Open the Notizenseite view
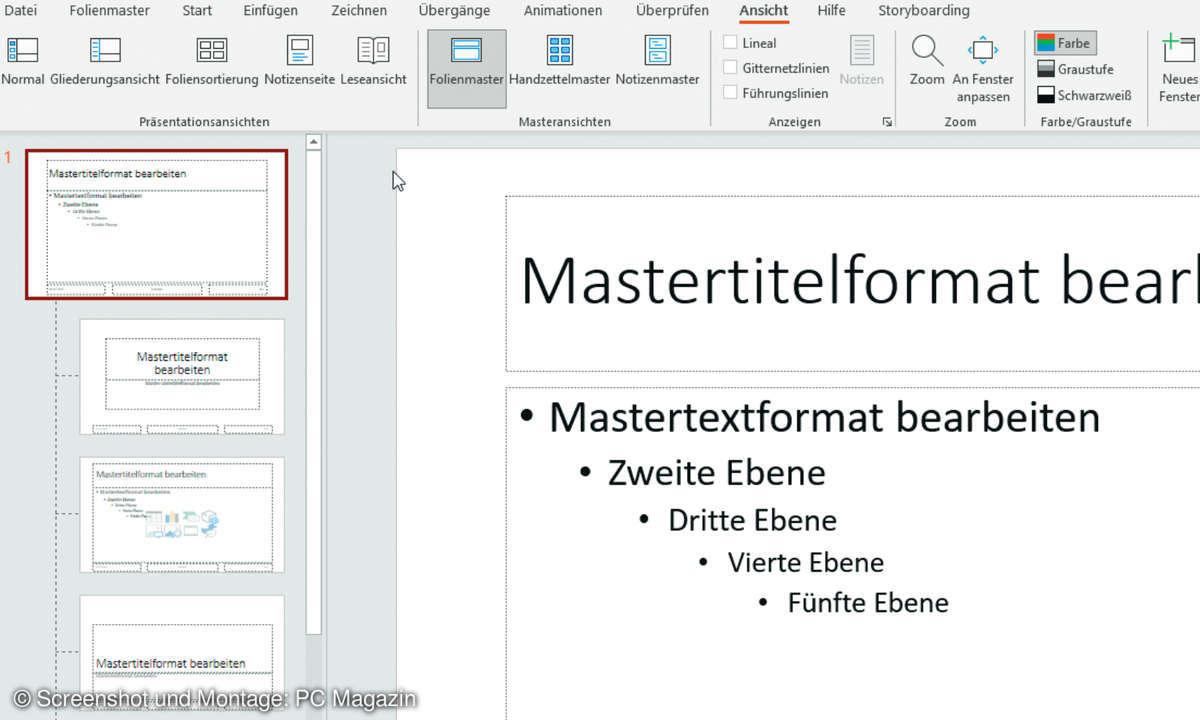1200x720 pixels. pyautogui.click(x=299, y=62)
